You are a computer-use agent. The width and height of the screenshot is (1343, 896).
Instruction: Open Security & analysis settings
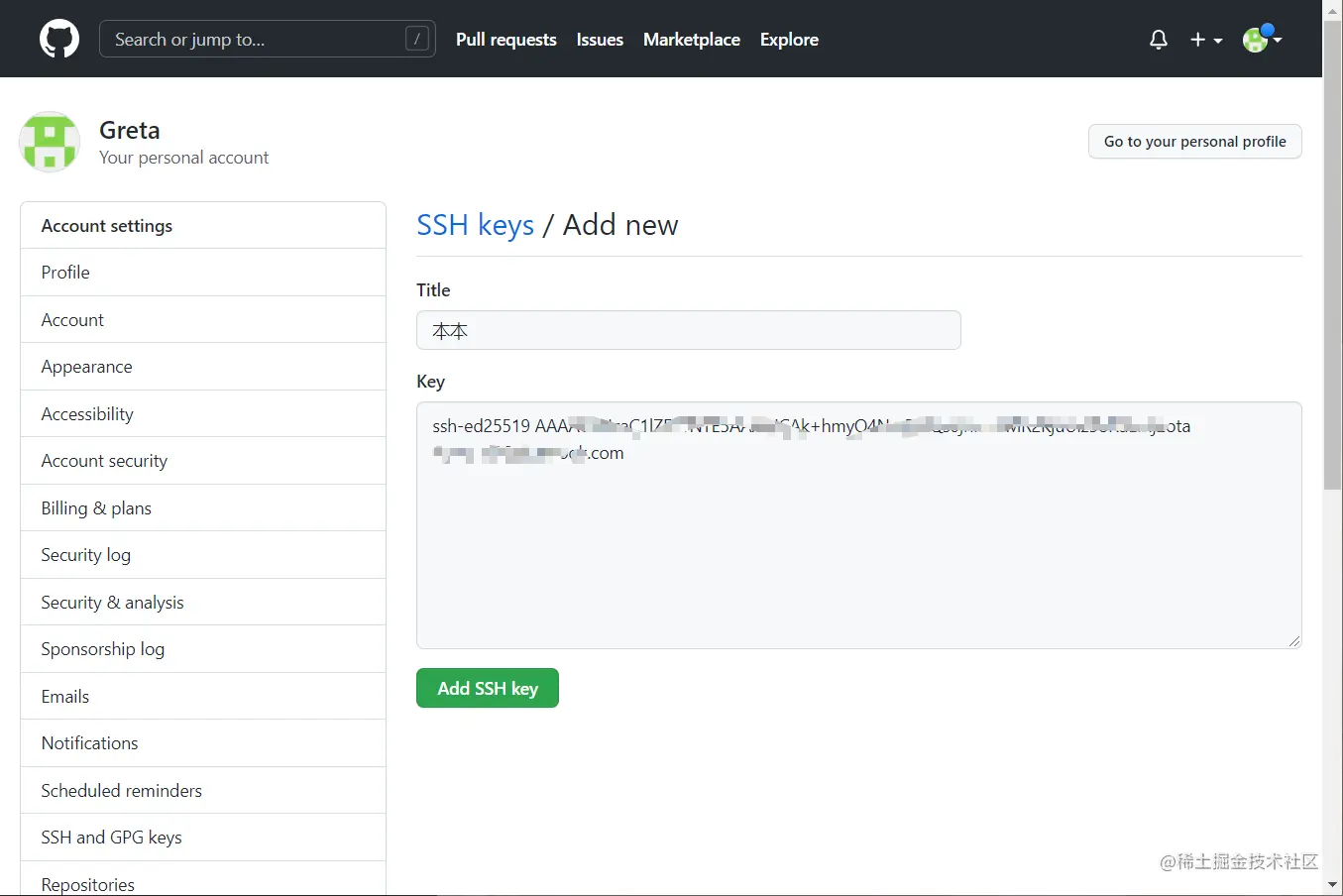point(203,602)
